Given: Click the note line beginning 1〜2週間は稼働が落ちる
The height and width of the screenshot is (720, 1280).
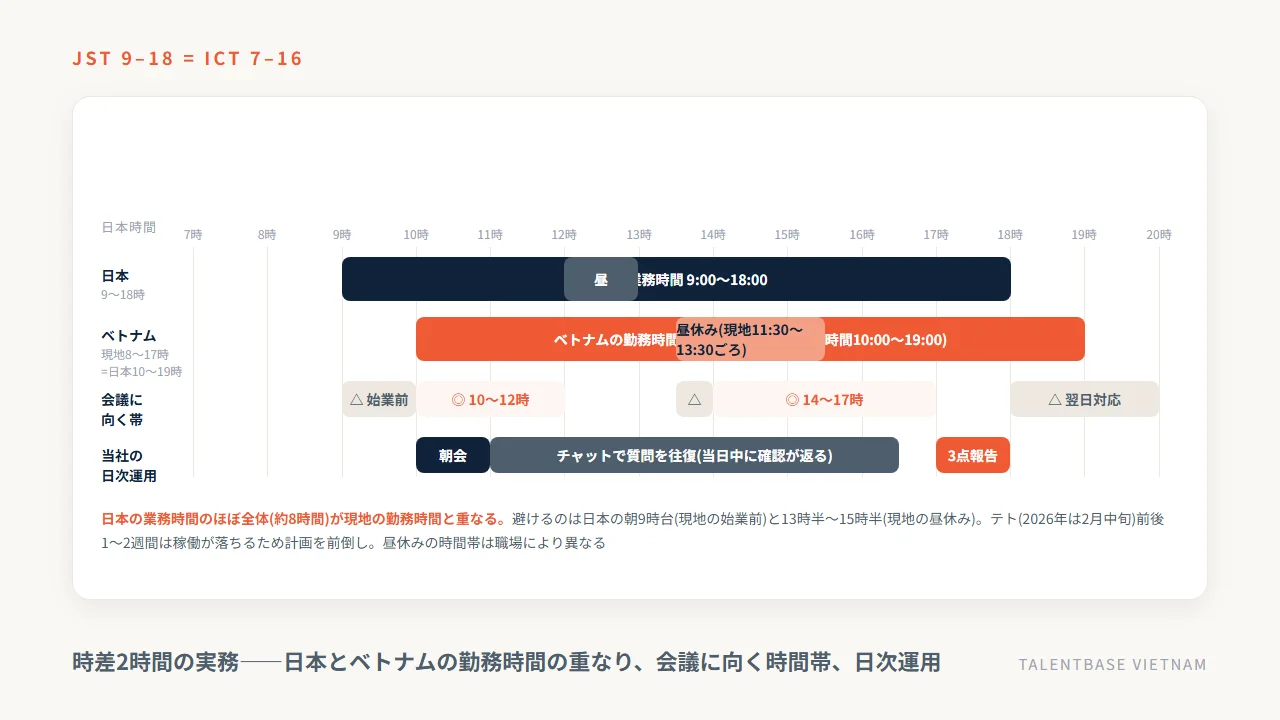Looking at the screenshot, I should tap(354, 544).
